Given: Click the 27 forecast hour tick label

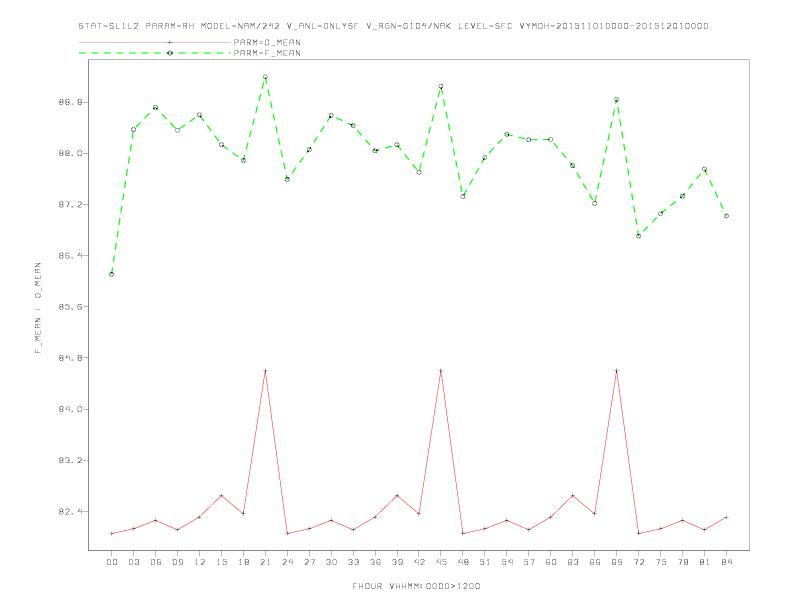Looking at the screenshot, I should [x=309, y=562].
